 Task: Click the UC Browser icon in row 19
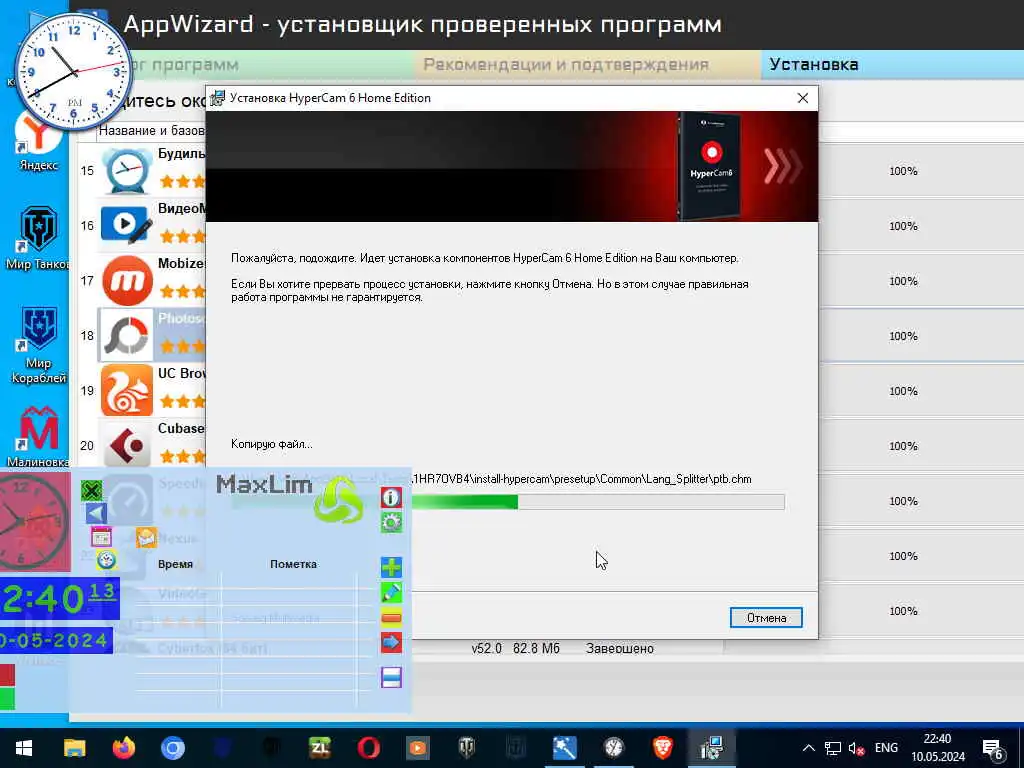(x=127, y=391)
